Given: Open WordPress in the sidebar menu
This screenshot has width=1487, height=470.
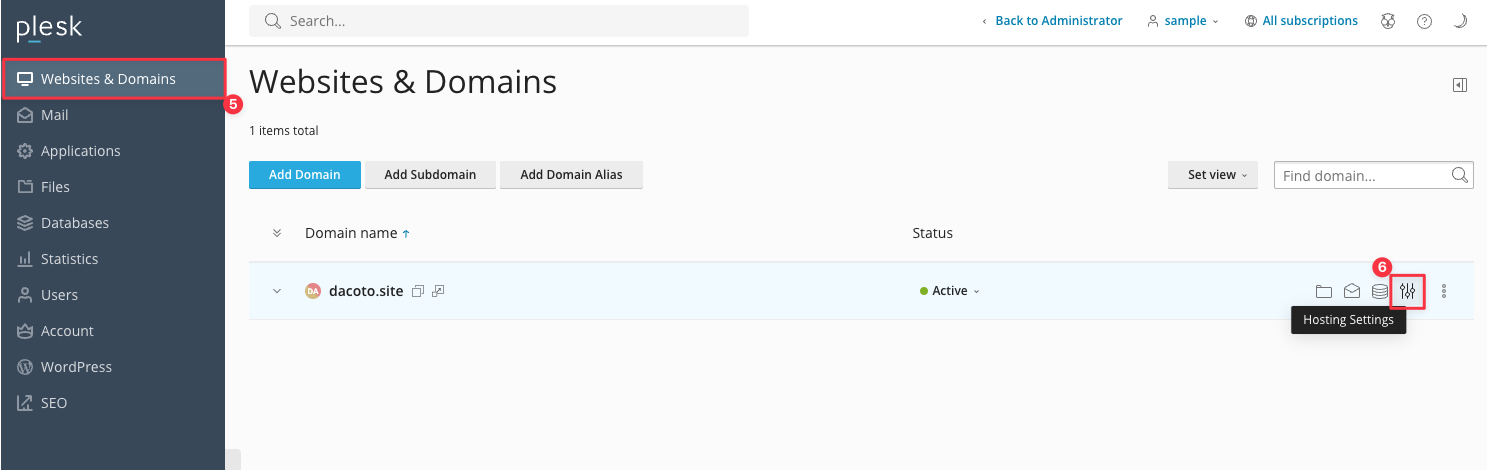Looking at the screenshot, I should click(x=76, y=367).
